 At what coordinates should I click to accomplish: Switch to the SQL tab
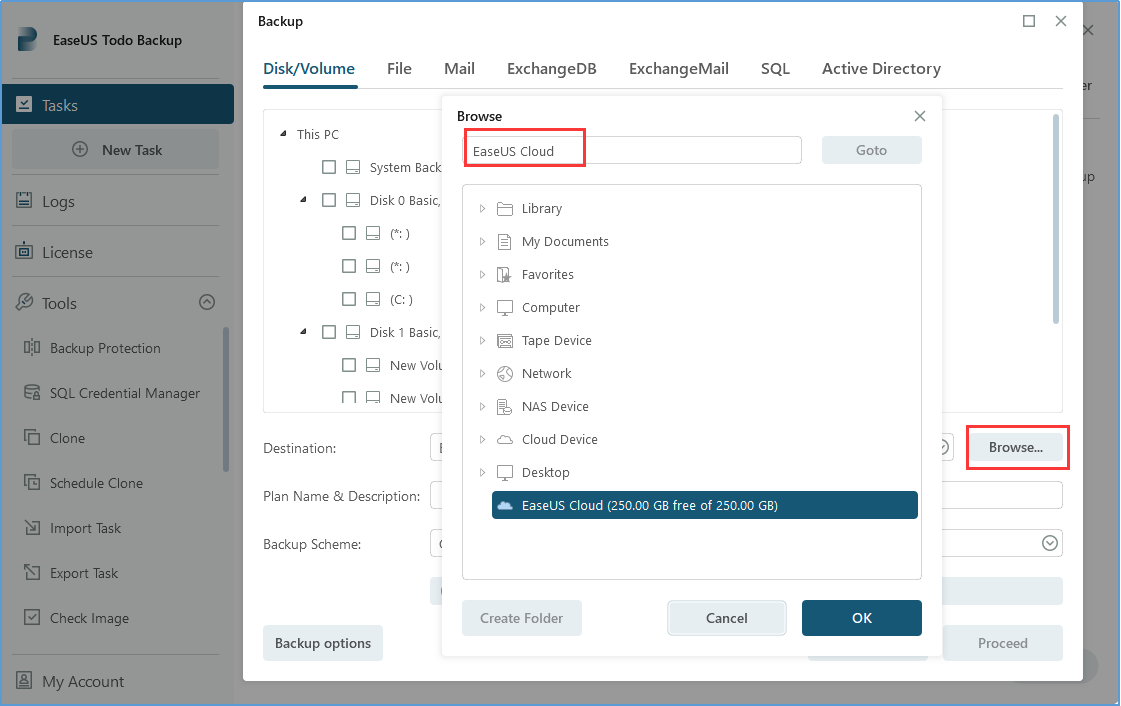(775, 68)
